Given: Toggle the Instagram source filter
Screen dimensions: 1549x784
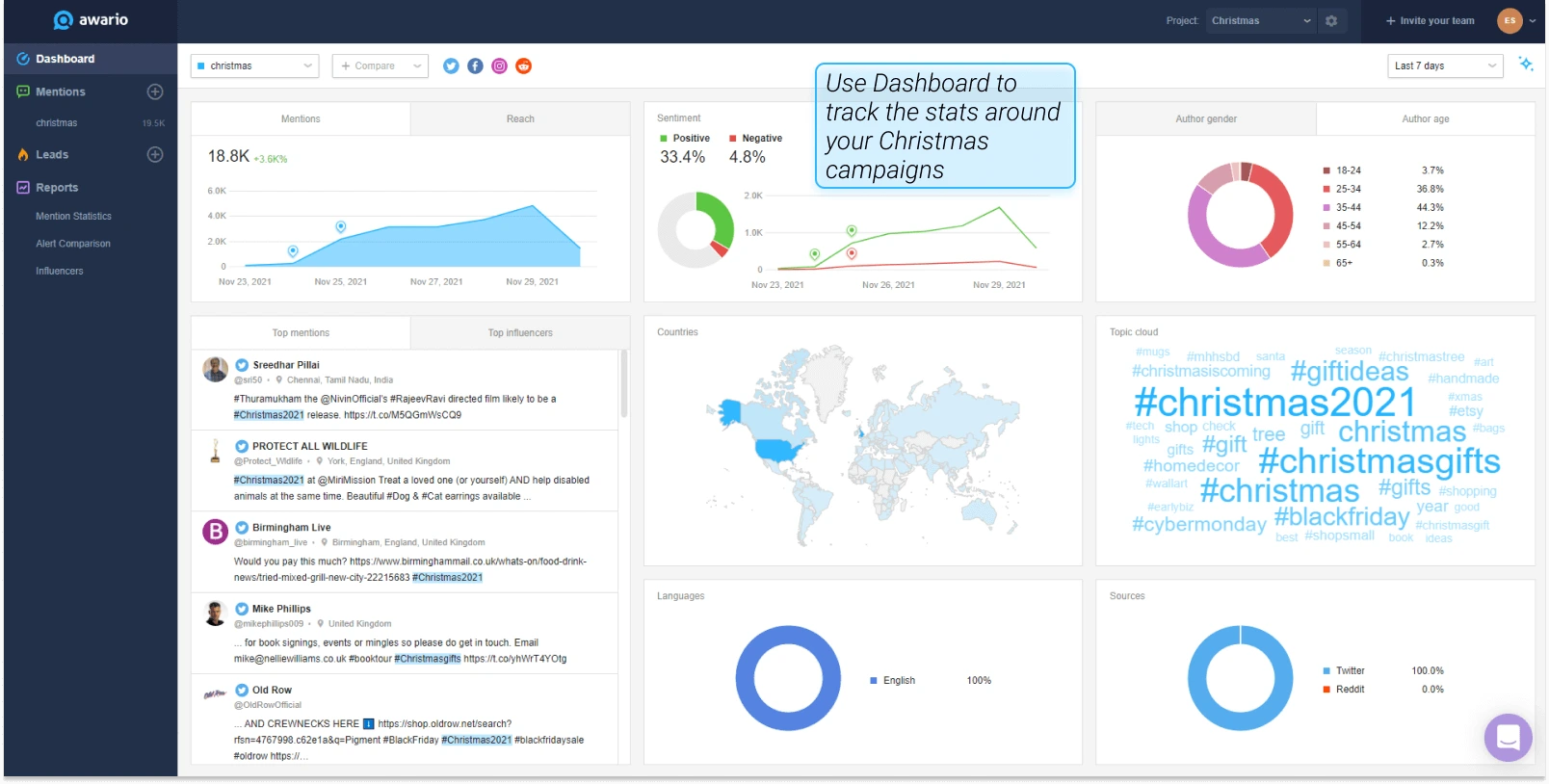Looking at the screenshot, I should (499, 65).
